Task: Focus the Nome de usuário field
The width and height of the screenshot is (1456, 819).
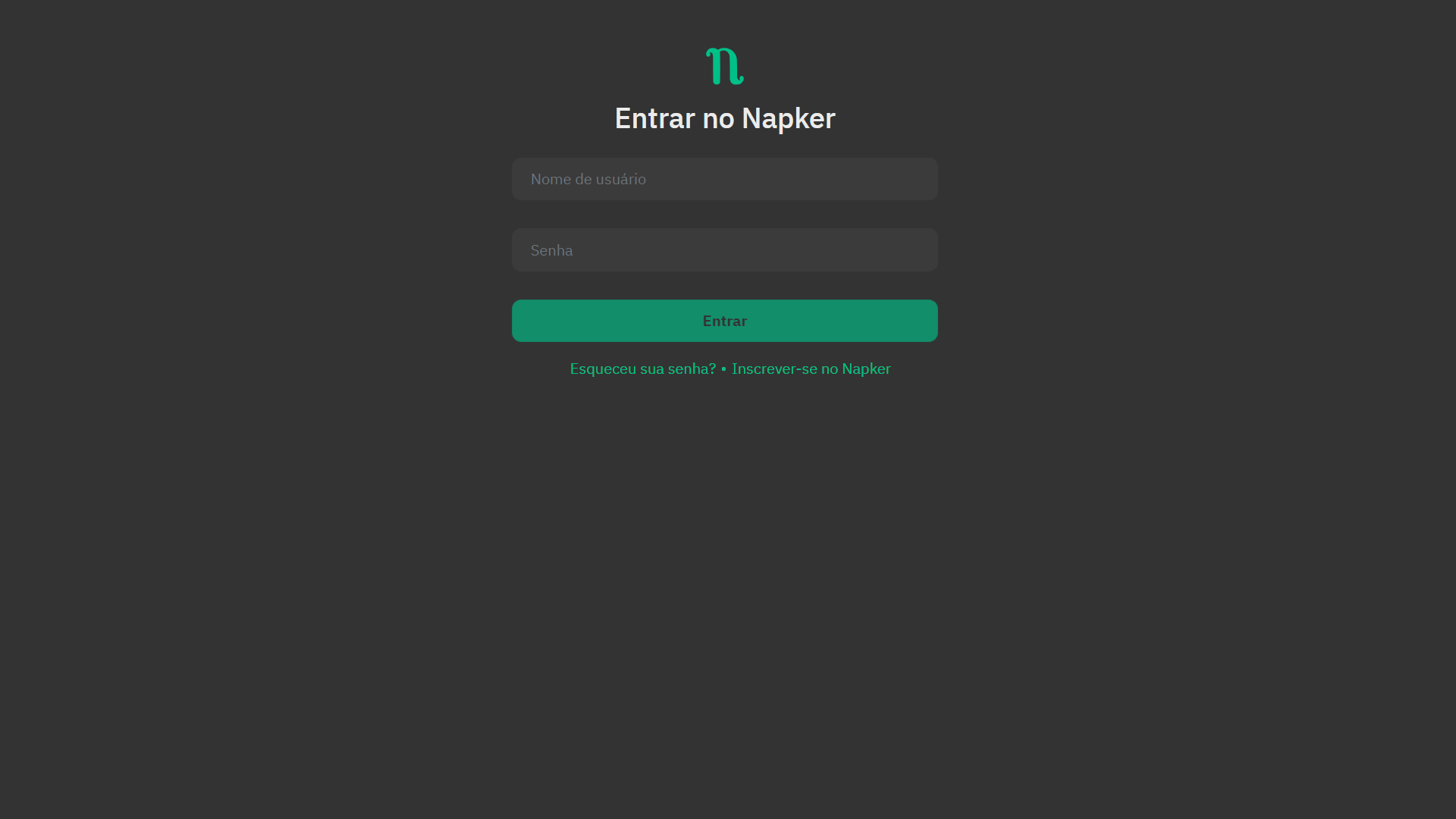Action: pos(725,179)
